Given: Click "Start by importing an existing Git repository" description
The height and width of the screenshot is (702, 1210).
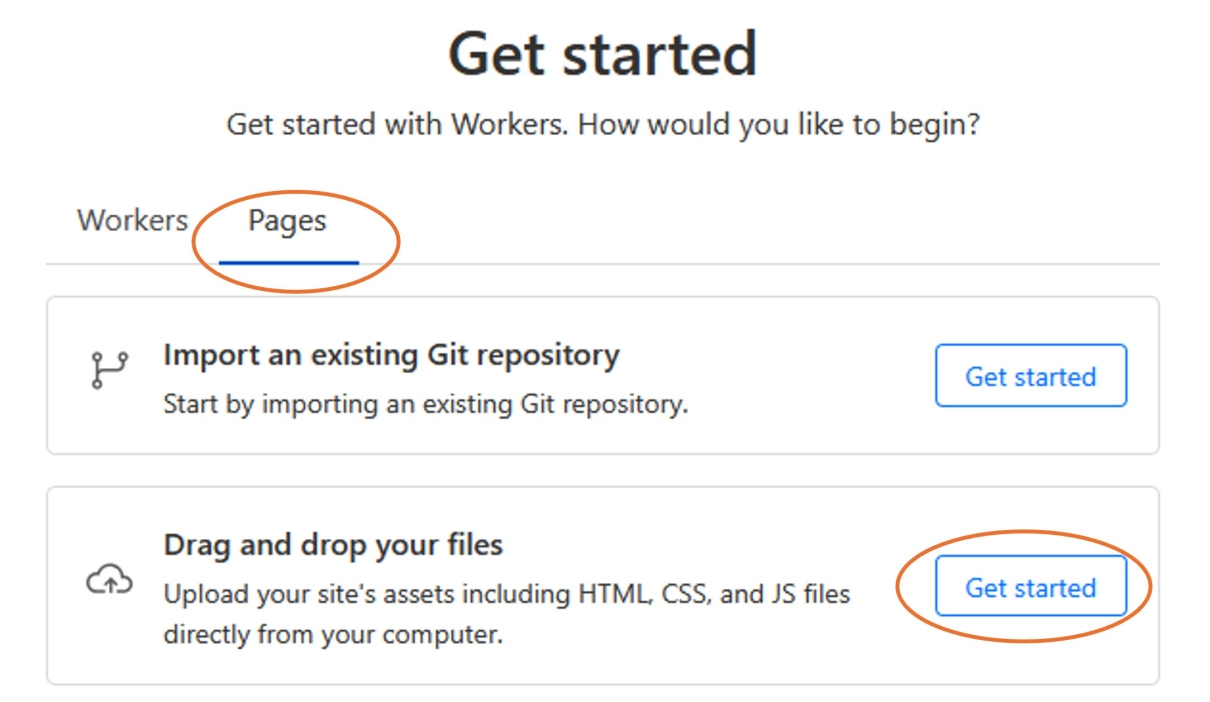Looking at the screenshot, I should (x=426, y=406).
